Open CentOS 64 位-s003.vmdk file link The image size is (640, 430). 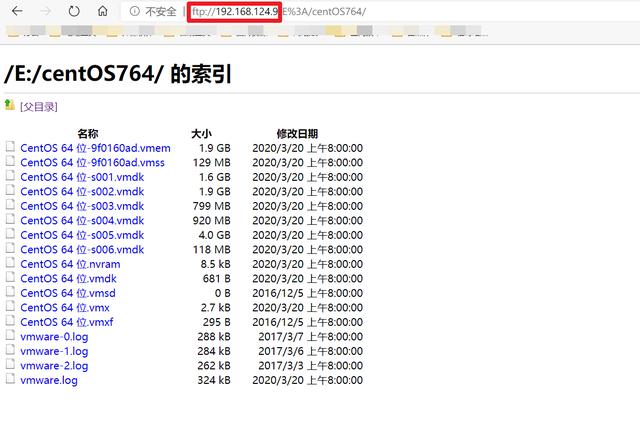(82, 206)
